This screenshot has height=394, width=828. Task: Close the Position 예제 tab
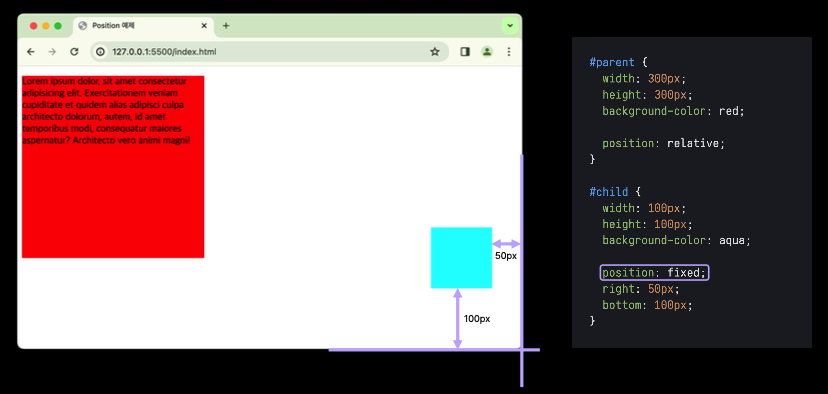tap(204, 25)
